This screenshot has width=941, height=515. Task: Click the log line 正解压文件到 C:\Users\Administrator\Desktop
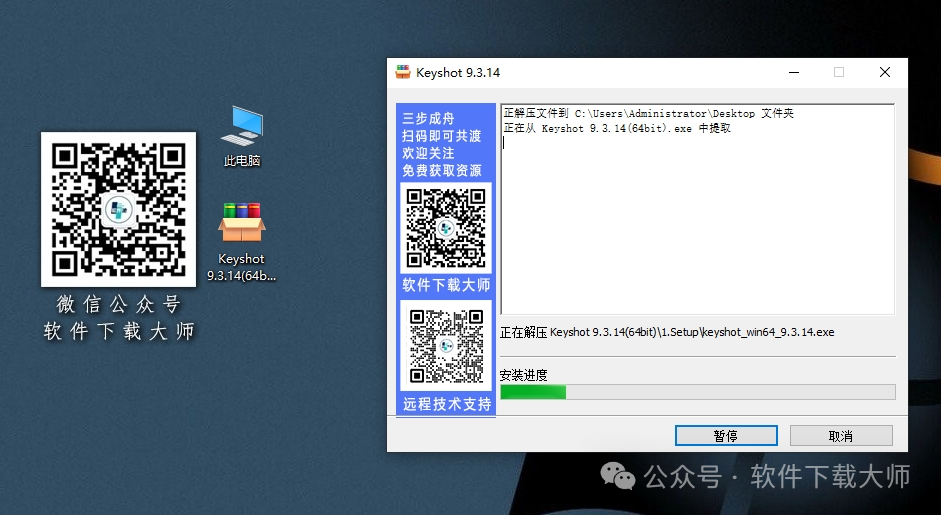point(649,113)
